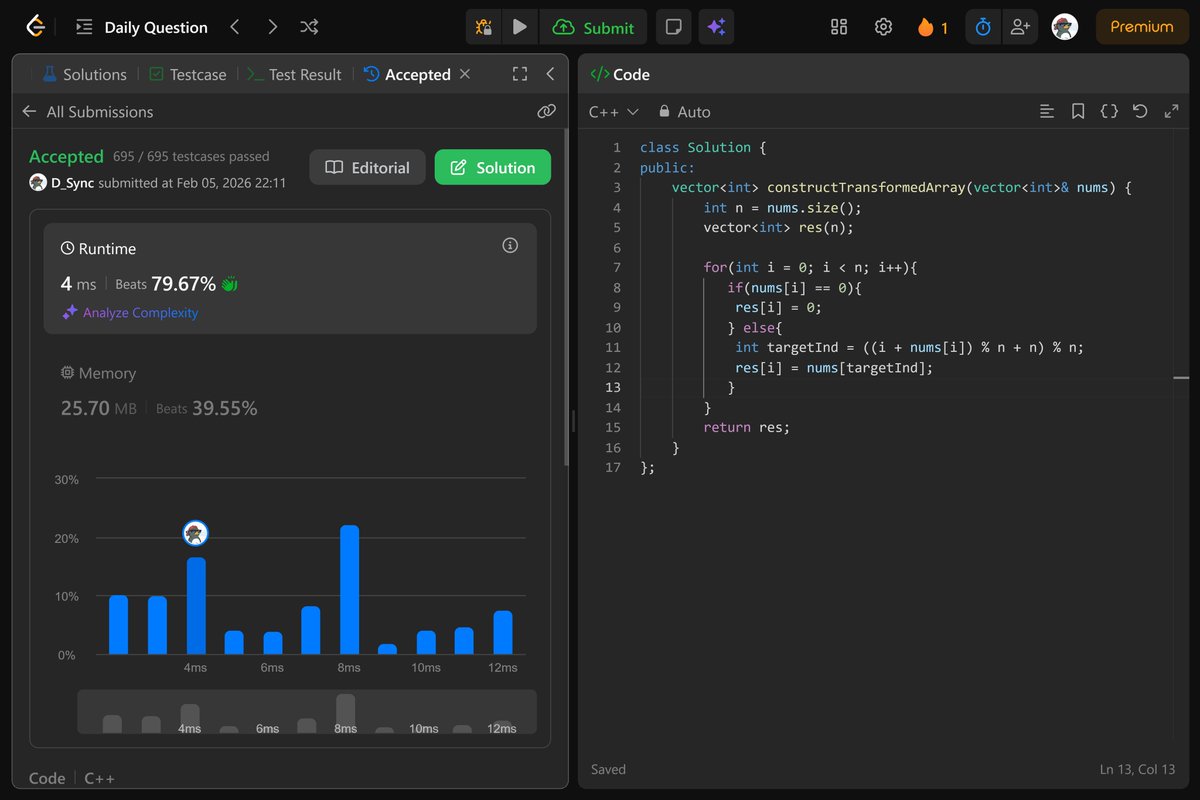Click the chart range selector mini-map
1200x800 pixels.
[307, 712]
